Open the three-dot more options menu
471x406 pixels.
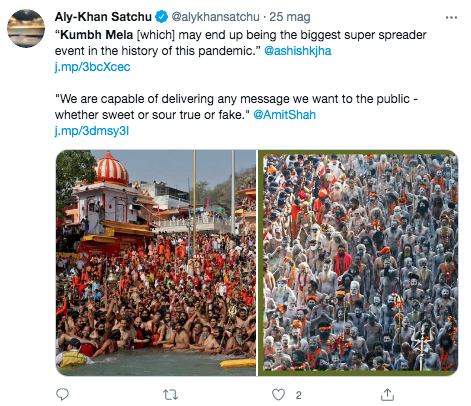tap(451, 17)
